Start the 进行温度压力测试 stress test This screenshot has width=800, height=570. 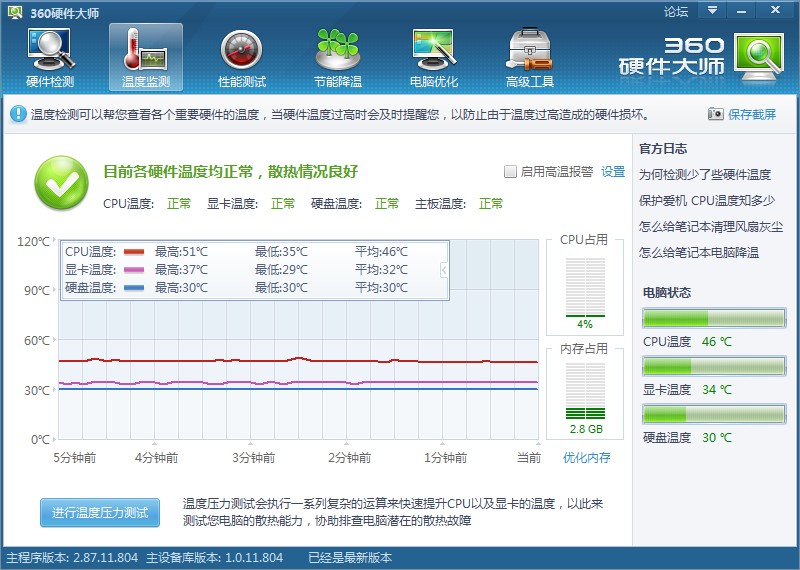click(x=99, y=512)
